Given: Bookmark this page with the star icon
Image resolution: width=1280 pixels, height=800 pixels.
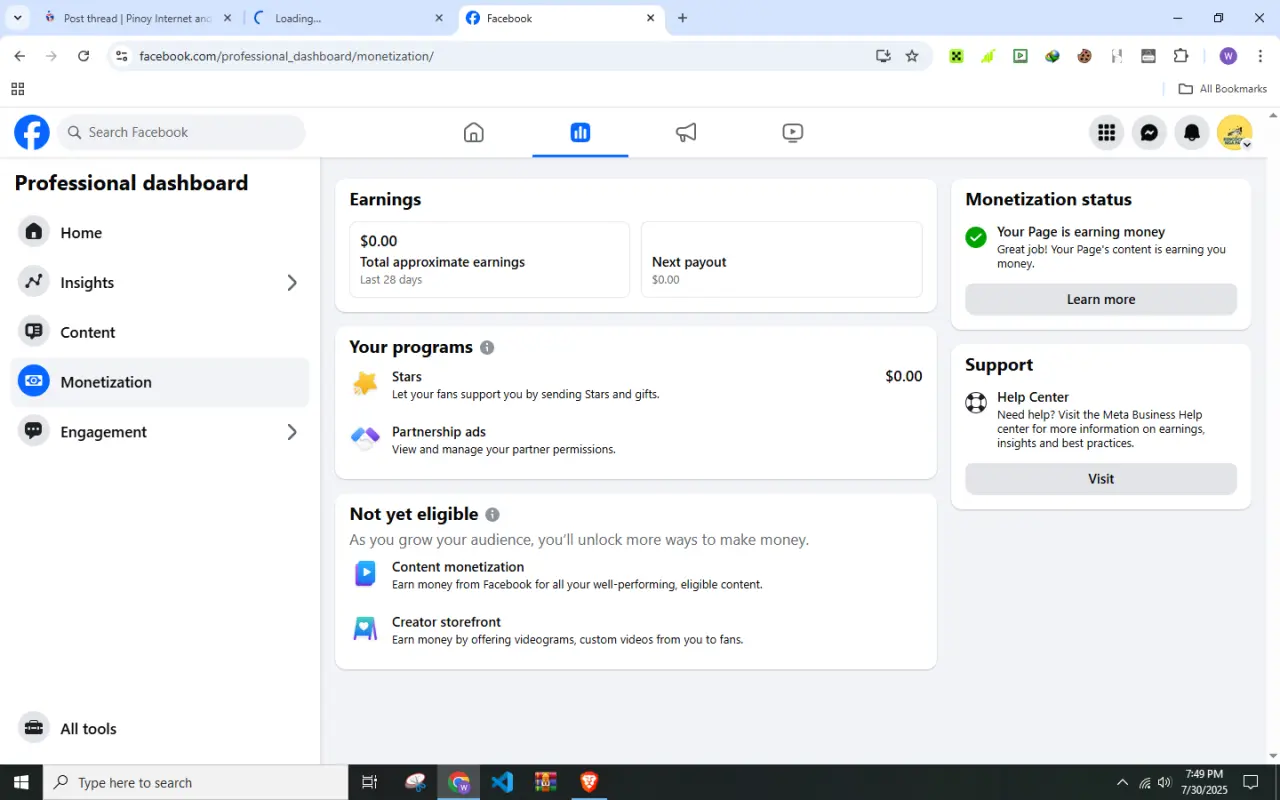Looking at the screenshot, I should 912,56.
